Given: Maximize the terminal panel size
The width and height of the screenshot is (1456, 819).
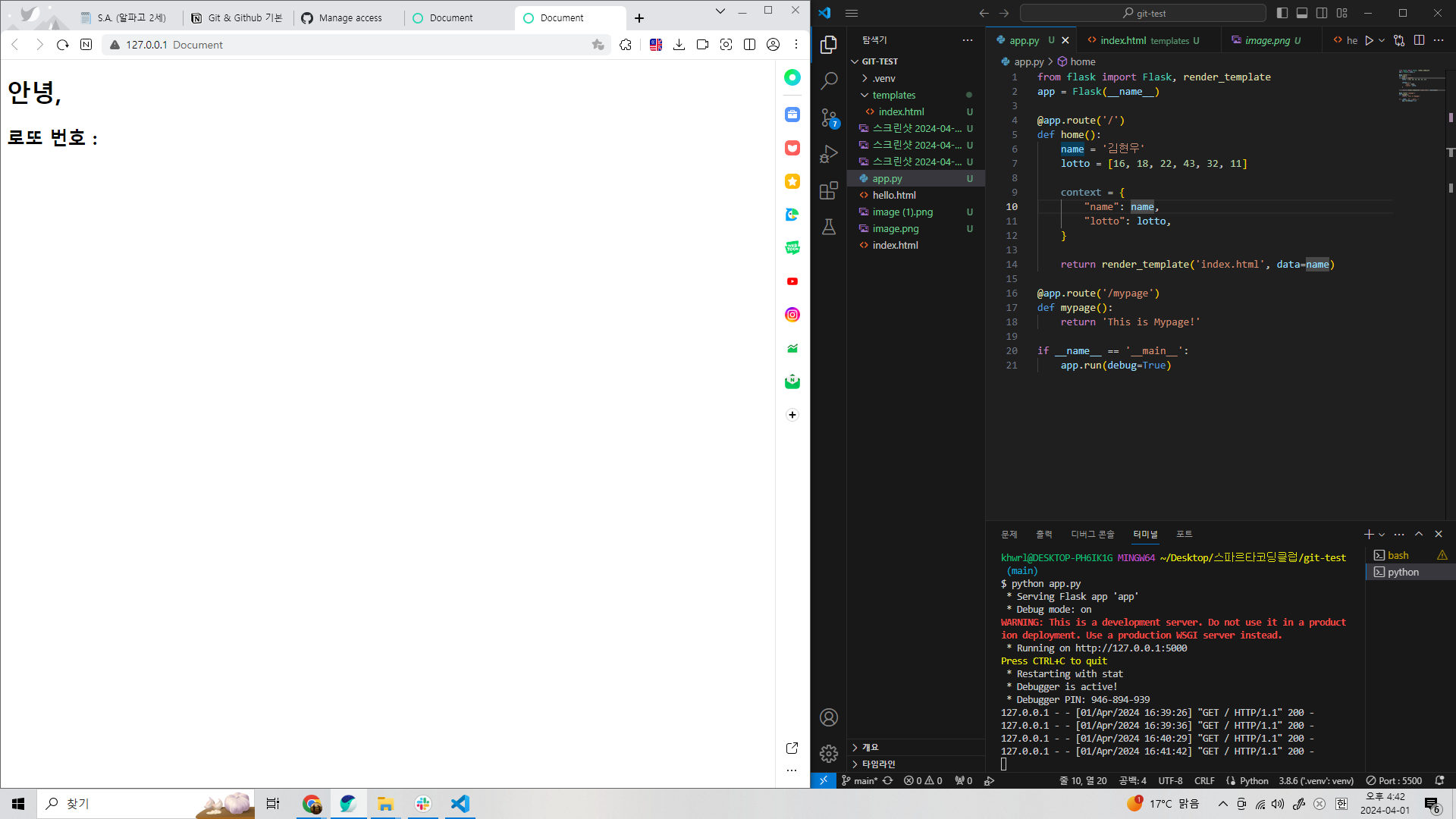Looking at the screenshot, I should (x=1419, y=535).
